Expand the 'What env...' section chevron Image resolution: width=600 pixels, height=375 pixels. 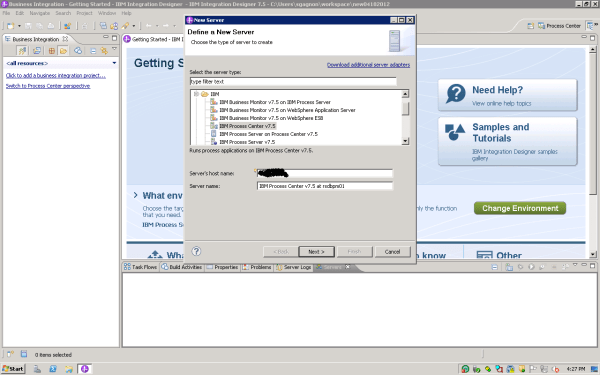tap(135, 195)
